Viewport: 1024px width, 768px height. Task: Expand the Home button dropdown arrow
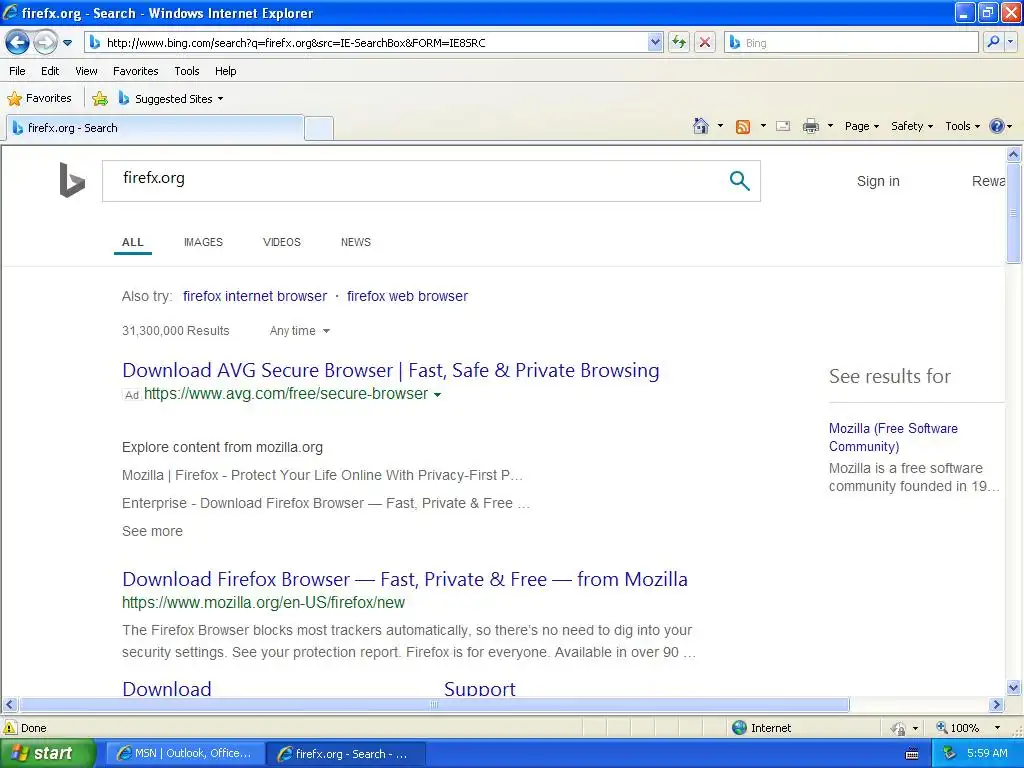(x=720, y=126)
